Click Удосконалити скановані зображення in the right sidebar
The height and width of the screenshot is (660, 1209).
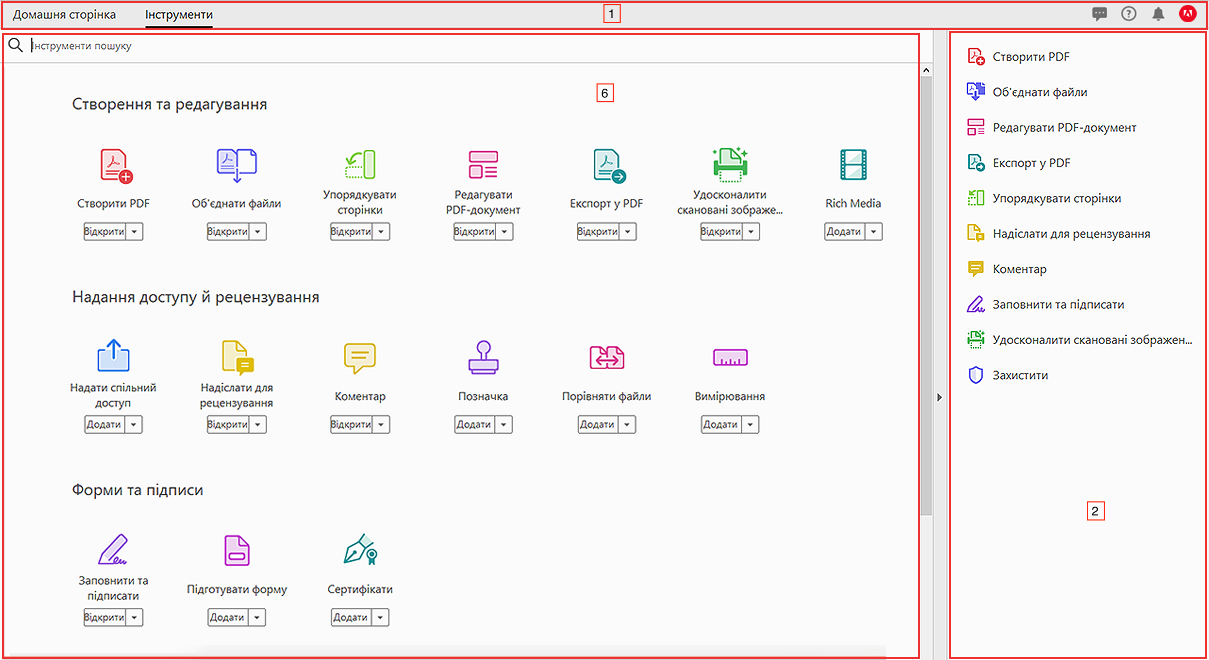[x=1080, y=340]
